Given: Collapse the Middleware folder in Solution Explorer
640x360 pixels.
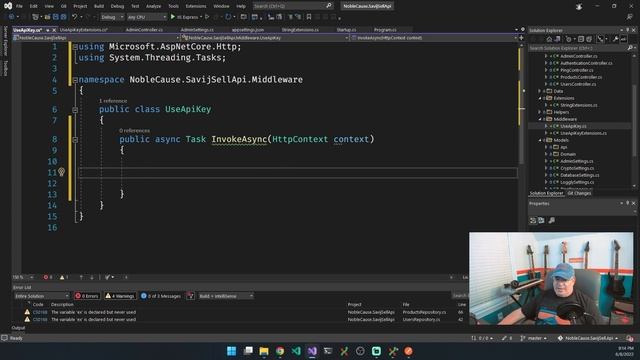Looking at the screenshot, I should pos(540,119).
